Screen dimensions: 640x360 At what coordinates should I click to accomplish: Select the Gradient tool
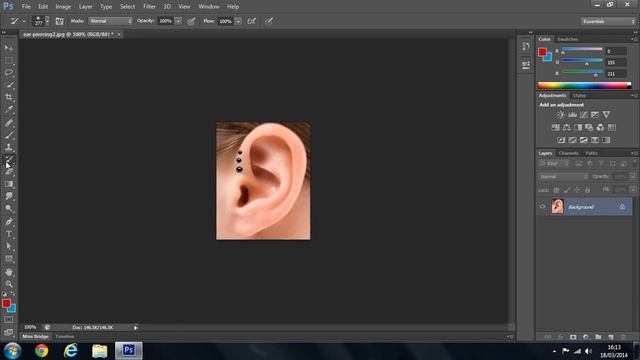9,184
